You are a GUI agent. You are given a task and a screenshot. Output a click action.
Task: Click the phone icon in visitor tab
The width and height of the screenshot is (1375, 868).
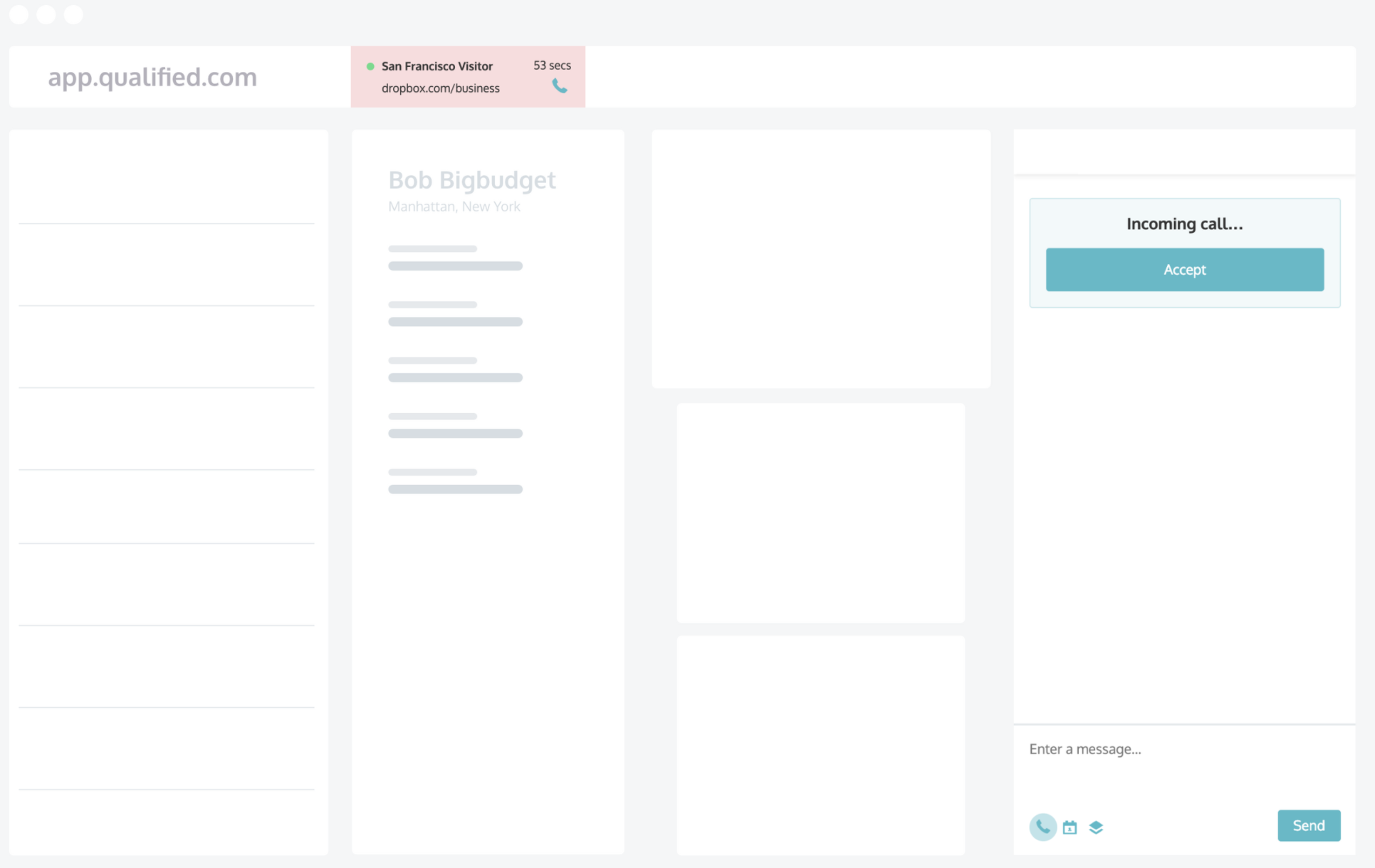coord(560,86)
